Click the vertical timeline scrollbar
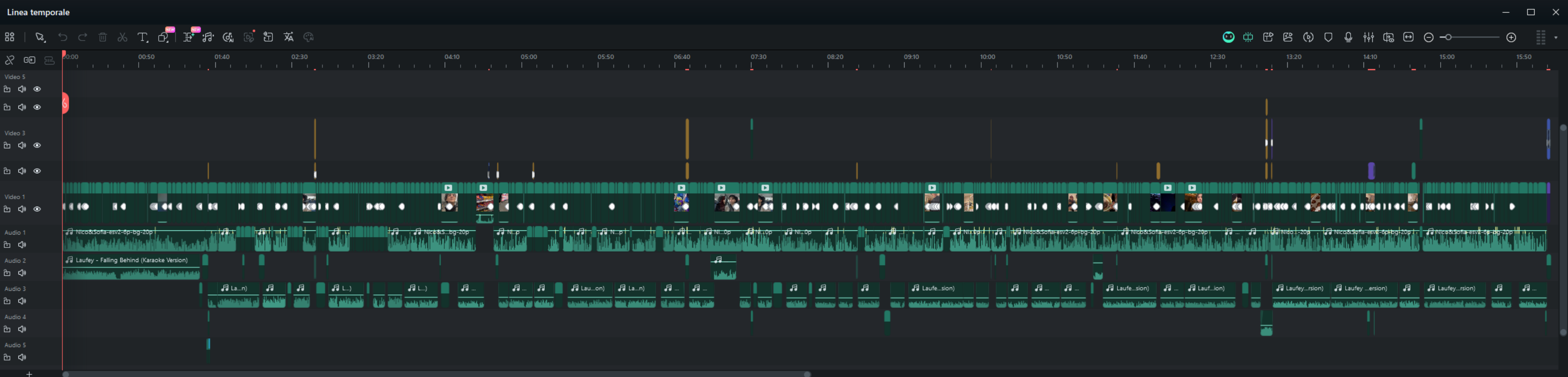The height and width of the screenshot is (377, 1568). pos(1563,230)
